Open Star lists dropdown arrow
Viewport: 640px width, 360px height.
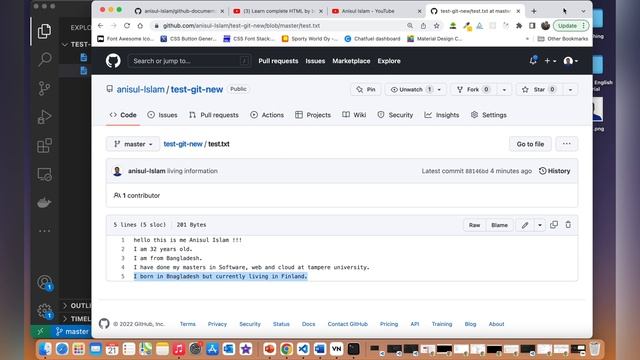570,89
